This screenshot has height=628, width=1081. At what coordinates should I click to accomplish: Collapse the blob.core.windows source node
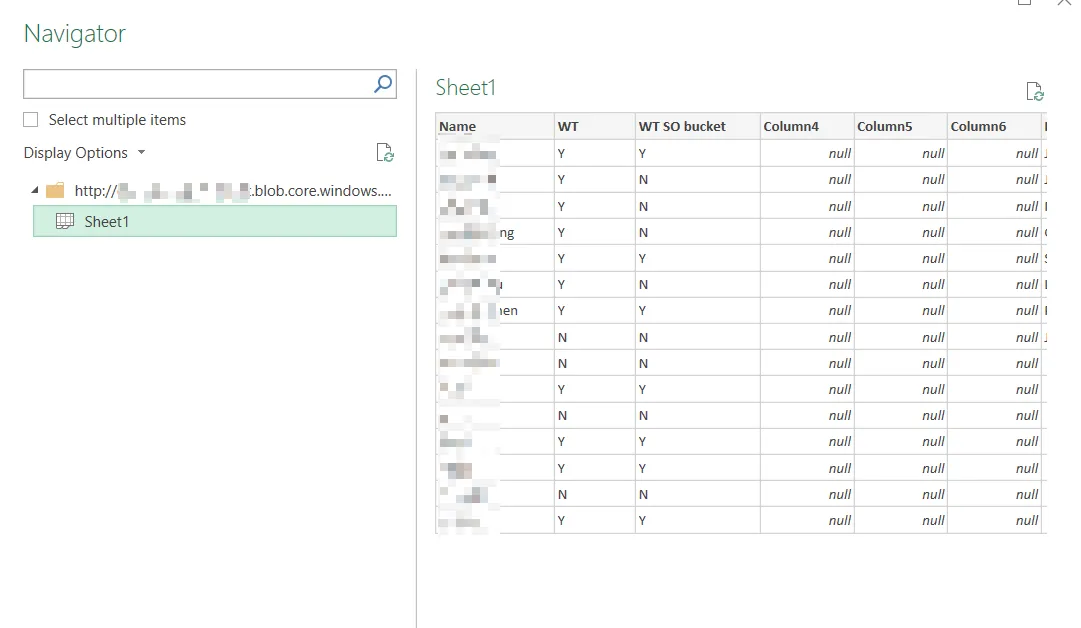click(x=34, y=190)
